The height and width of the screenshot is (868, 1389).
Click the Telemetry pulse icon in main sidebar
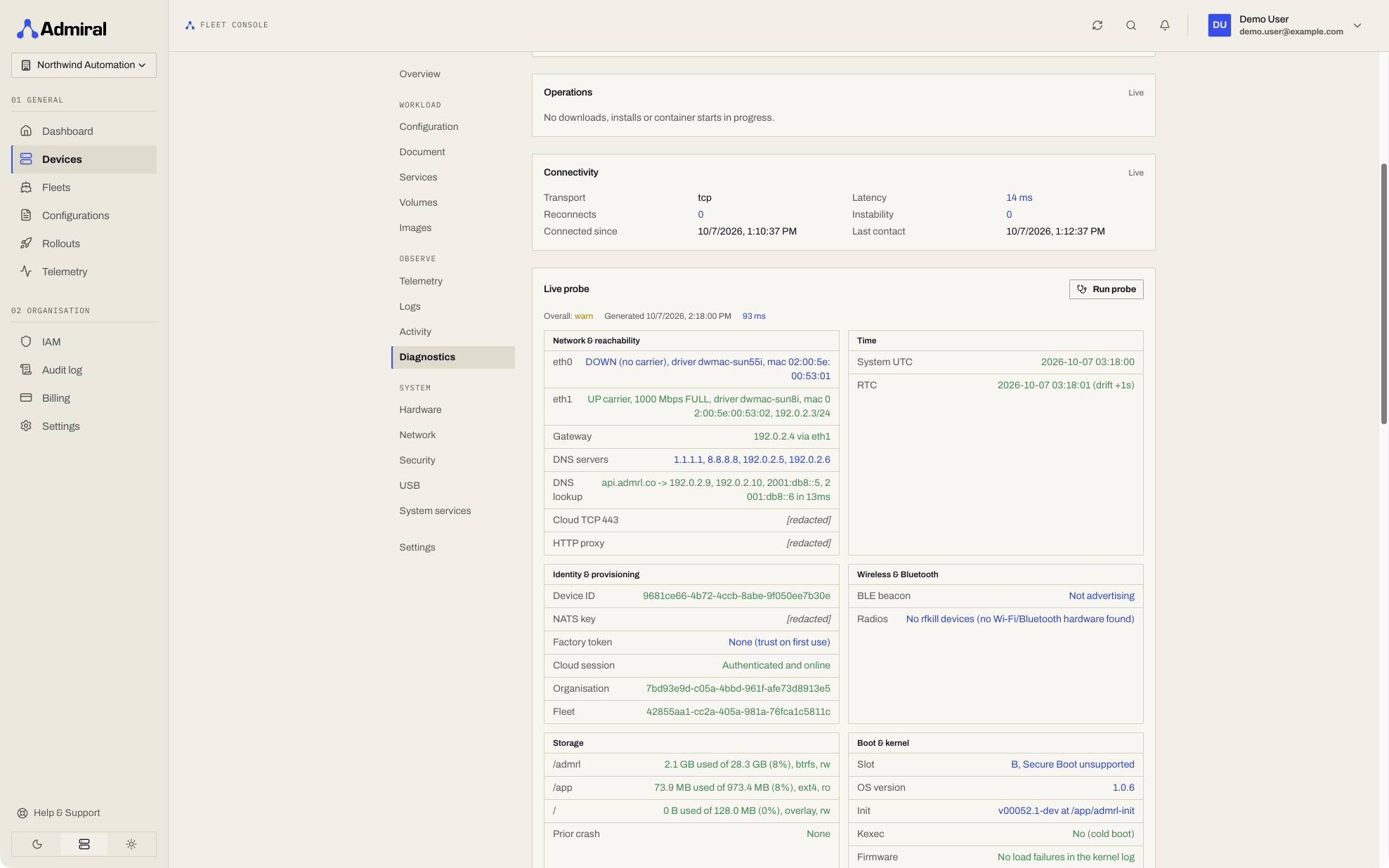tap(26, 271)
